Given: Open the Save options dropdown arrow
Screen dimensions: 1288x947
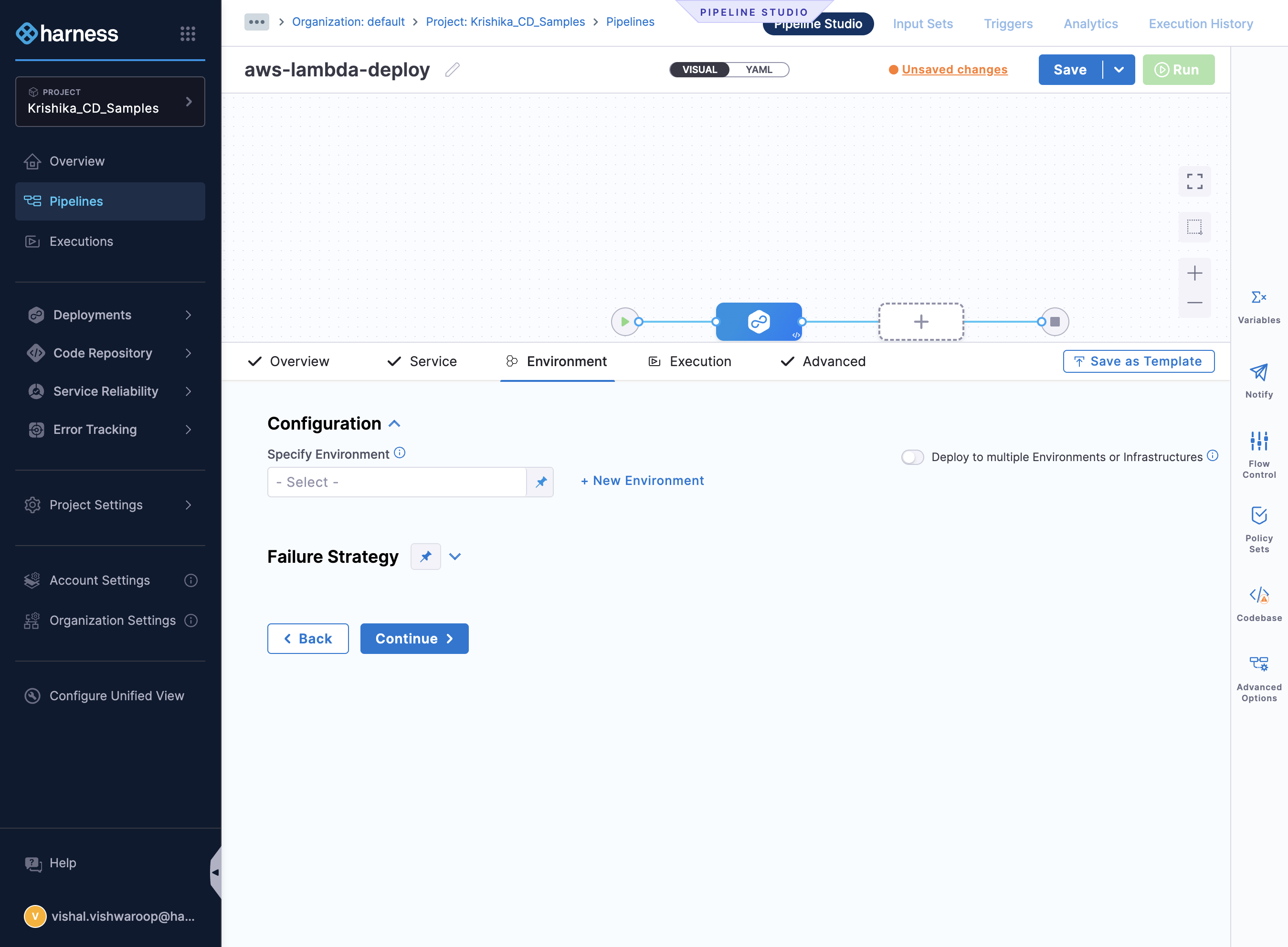Looking at the screenshot, I should pos(1119,70).
